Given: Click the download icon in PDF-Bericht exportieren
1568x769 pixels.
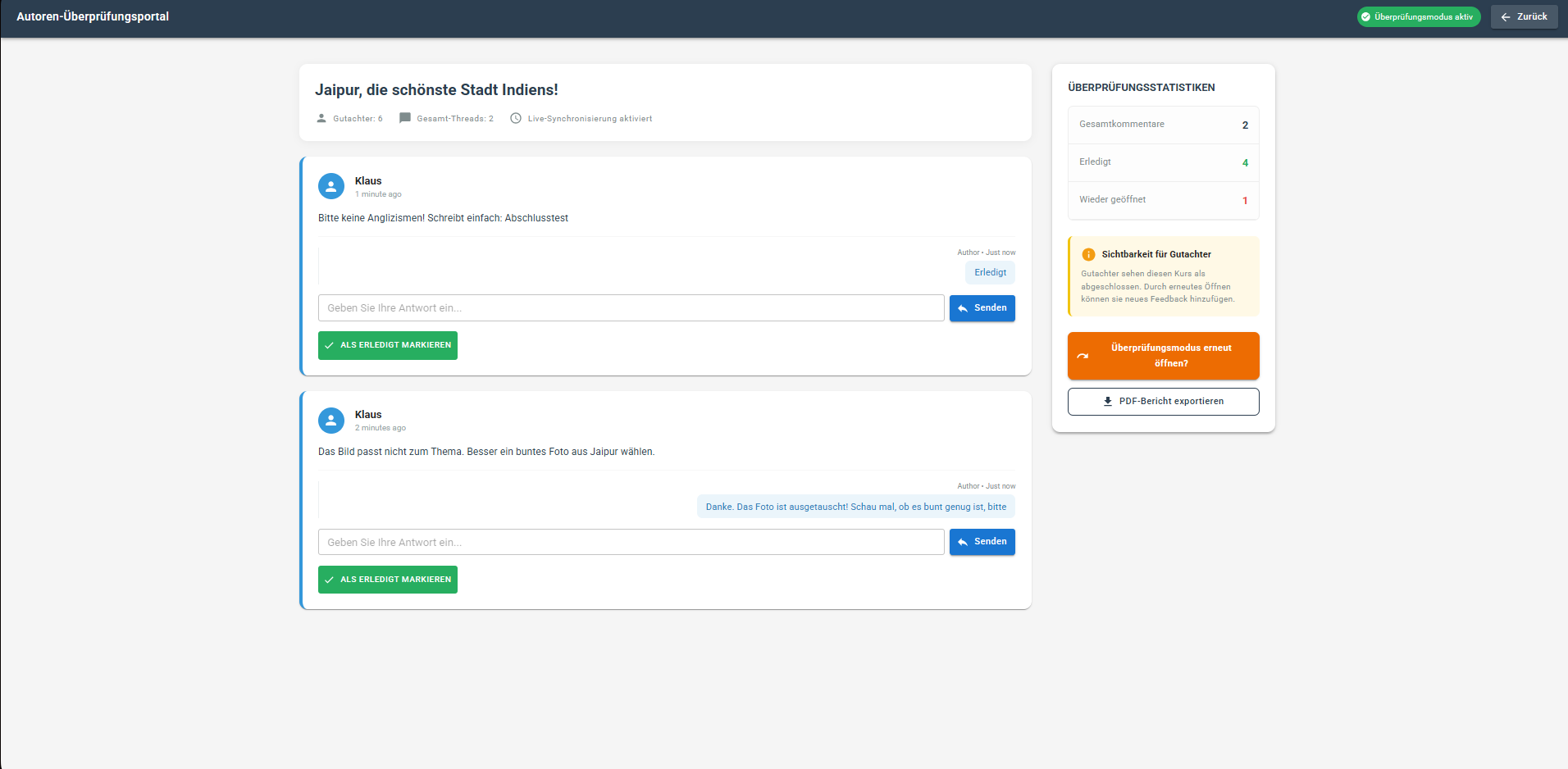Looking at the screenshot, I should (x=1108, y=402).
